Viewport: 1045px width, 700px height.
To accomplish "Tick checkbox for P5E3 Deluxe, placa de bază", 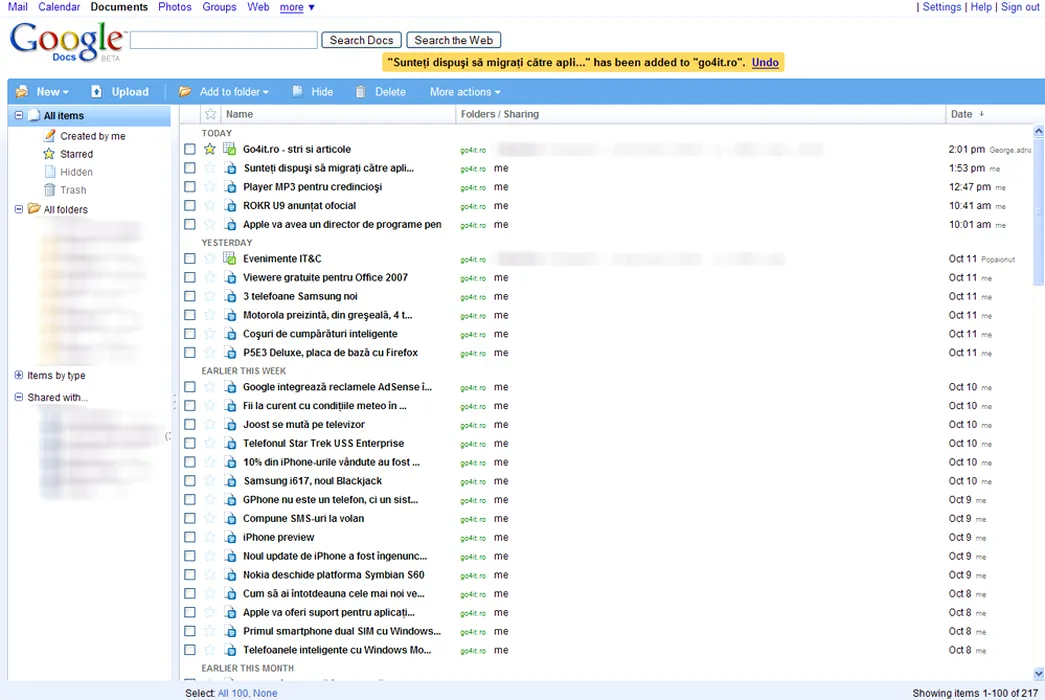I will pyautogui.click(x=190, y=353).
